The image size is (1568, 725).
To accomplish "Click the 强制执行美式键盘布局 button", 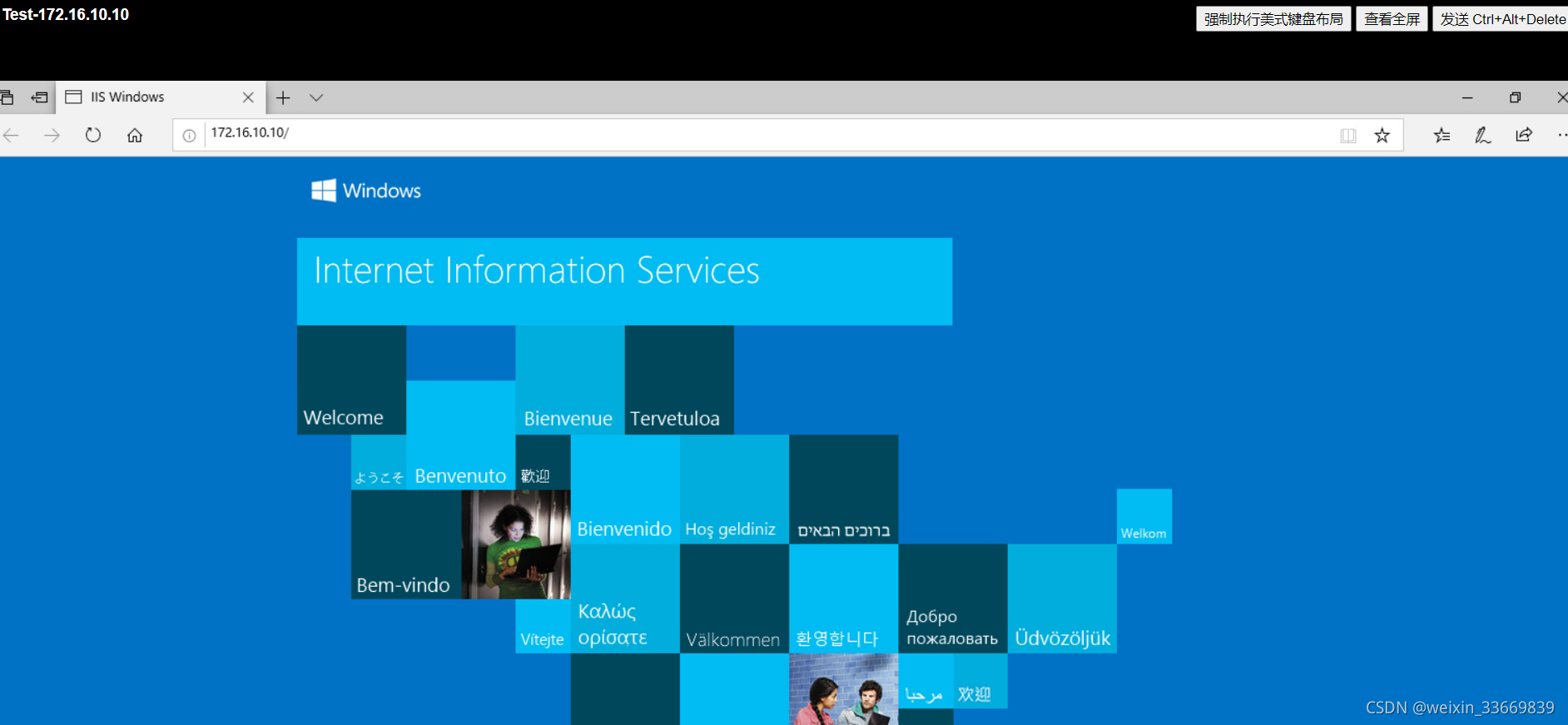I will 1273,19.
